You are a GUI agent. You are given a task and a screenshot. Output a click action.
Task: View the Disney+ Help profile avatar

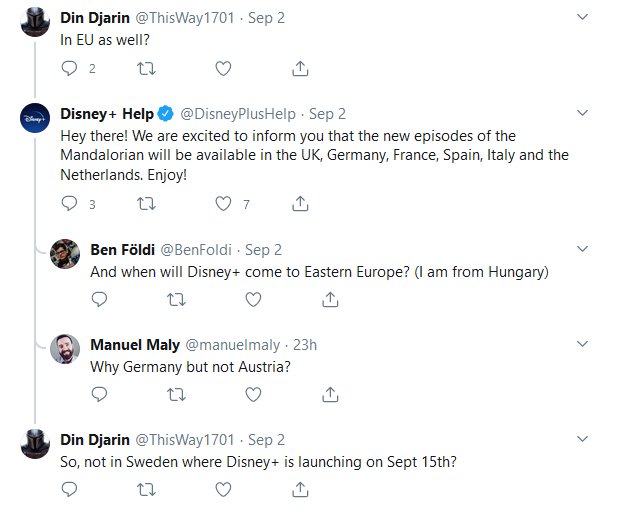pyautogui.click(x=35, y=118)
